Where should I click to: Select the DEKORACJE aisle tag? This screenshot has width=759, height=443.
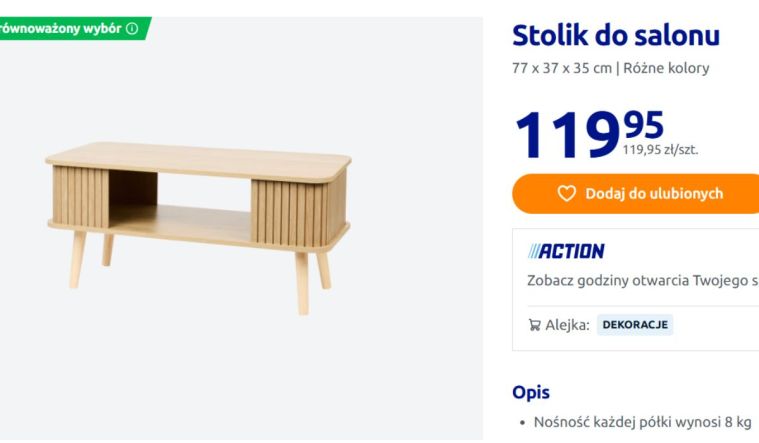tap(635, 325)
